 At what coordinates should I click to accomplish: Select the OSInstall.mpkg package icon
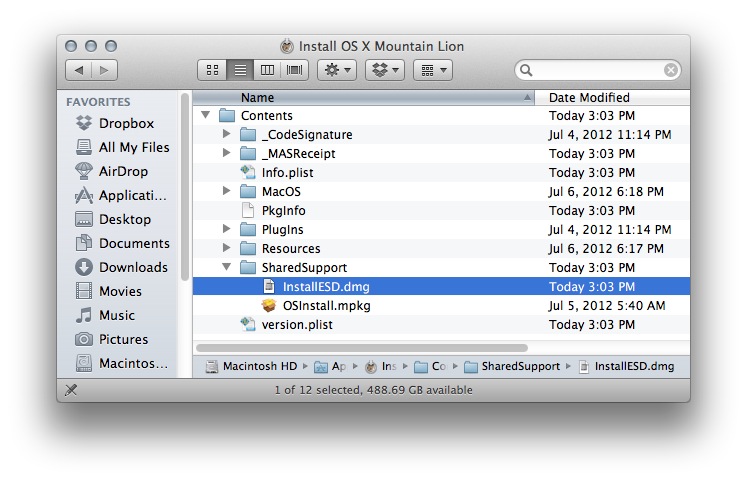pos(269,305)
